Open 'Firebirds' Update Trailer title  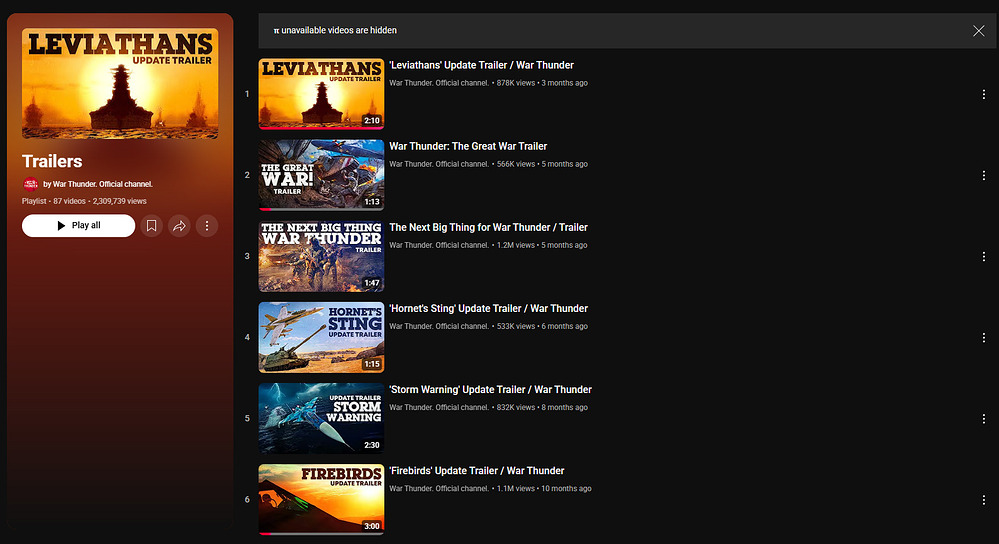coord(477,471)
